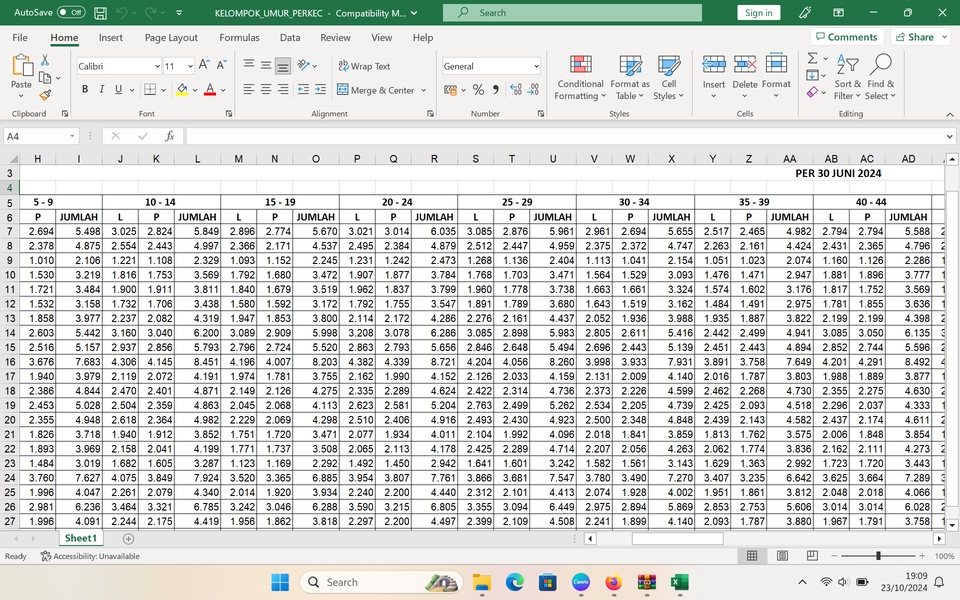Add a new sheet with plus button
The image size is (960, 600).
(x=128, y=539)
